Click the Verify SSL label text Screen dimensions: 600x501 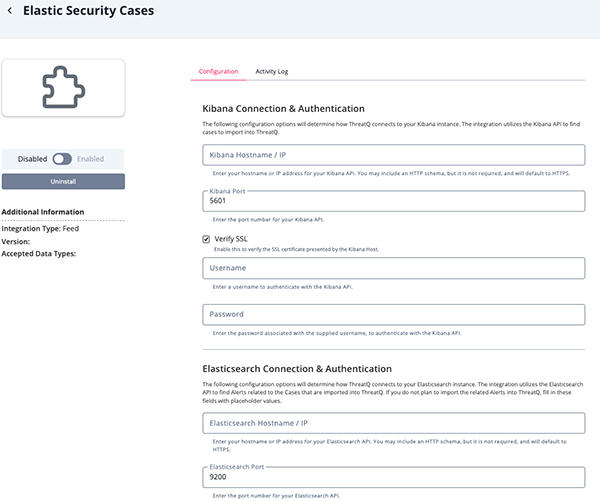tap(234, 239)
